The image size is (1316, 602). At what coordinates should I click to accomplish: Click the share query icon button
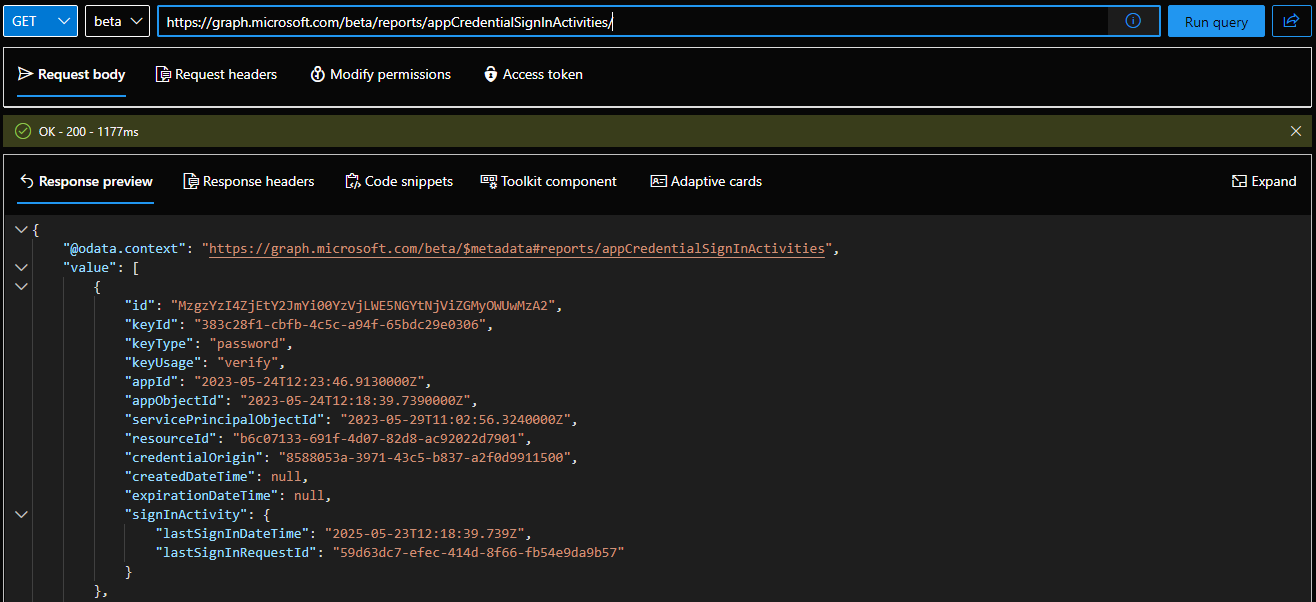click(1291, 21)
